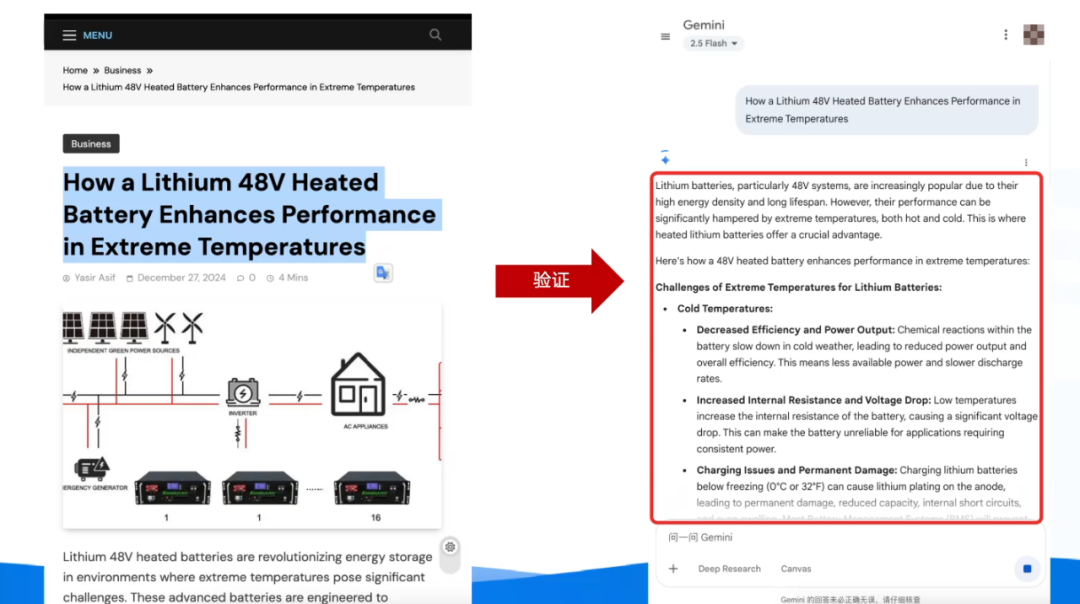This screenshot has width=1080, height=604.
Task: Open the Business breadcrumb link
Action: pyautogui.click(x=123, y=70)
